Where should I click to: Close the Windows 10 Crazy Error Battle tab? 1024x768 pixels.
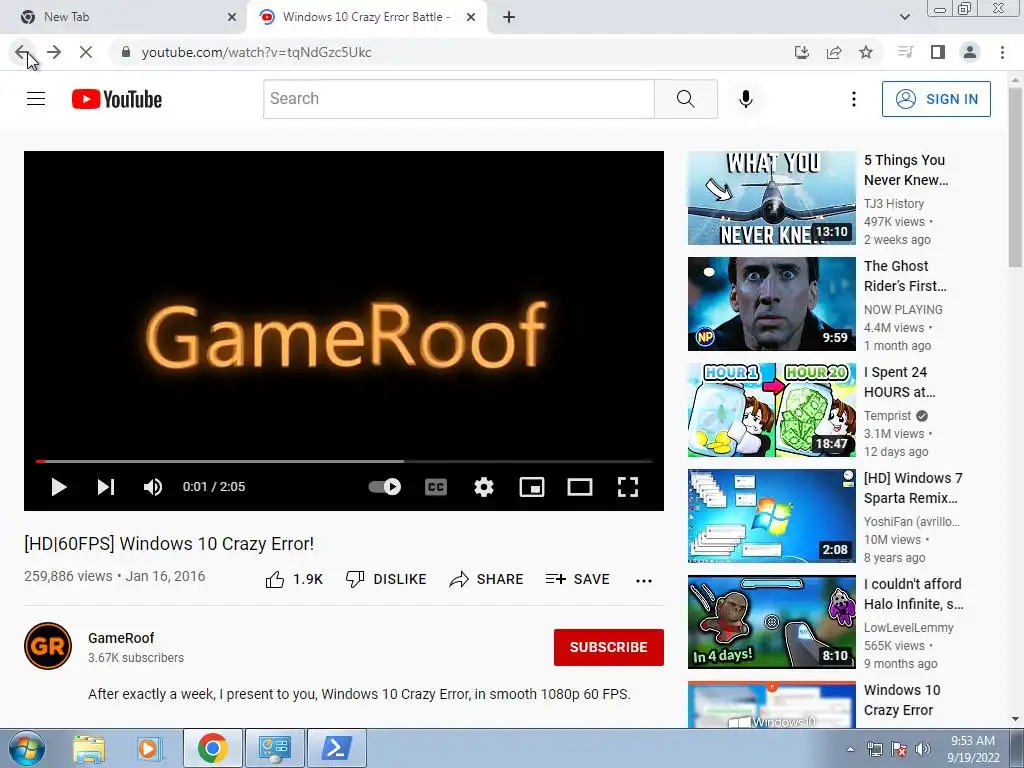tap(471, 17)
